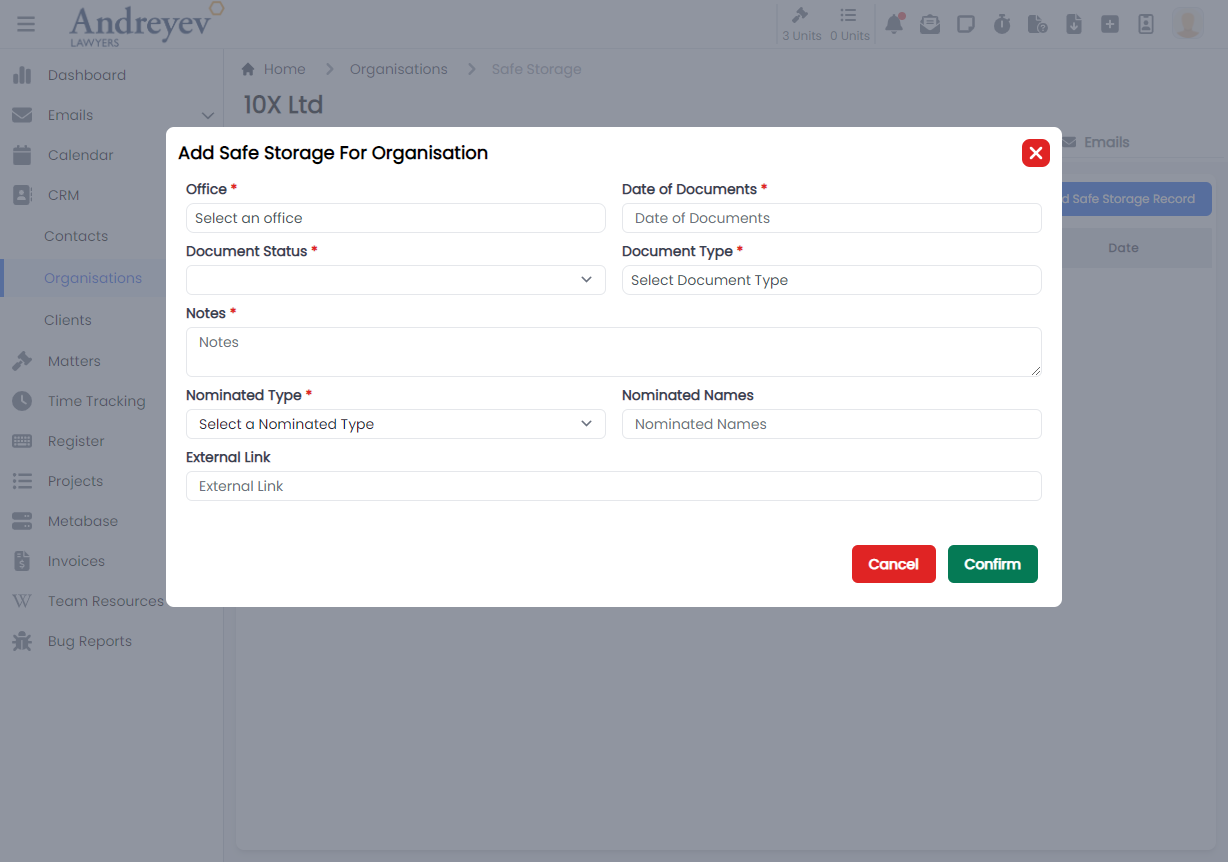Open the Document Status dropdown
The height and width of the screenshot is (862, 1228).
click(x=395, y=280)
